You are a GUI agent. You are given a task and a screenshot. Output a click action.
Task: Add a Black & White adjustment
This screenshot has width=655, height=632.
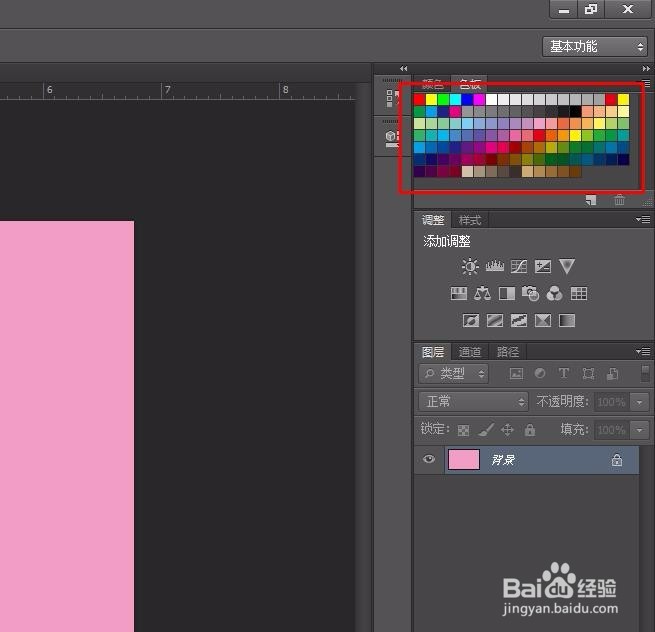coord(507,293)
